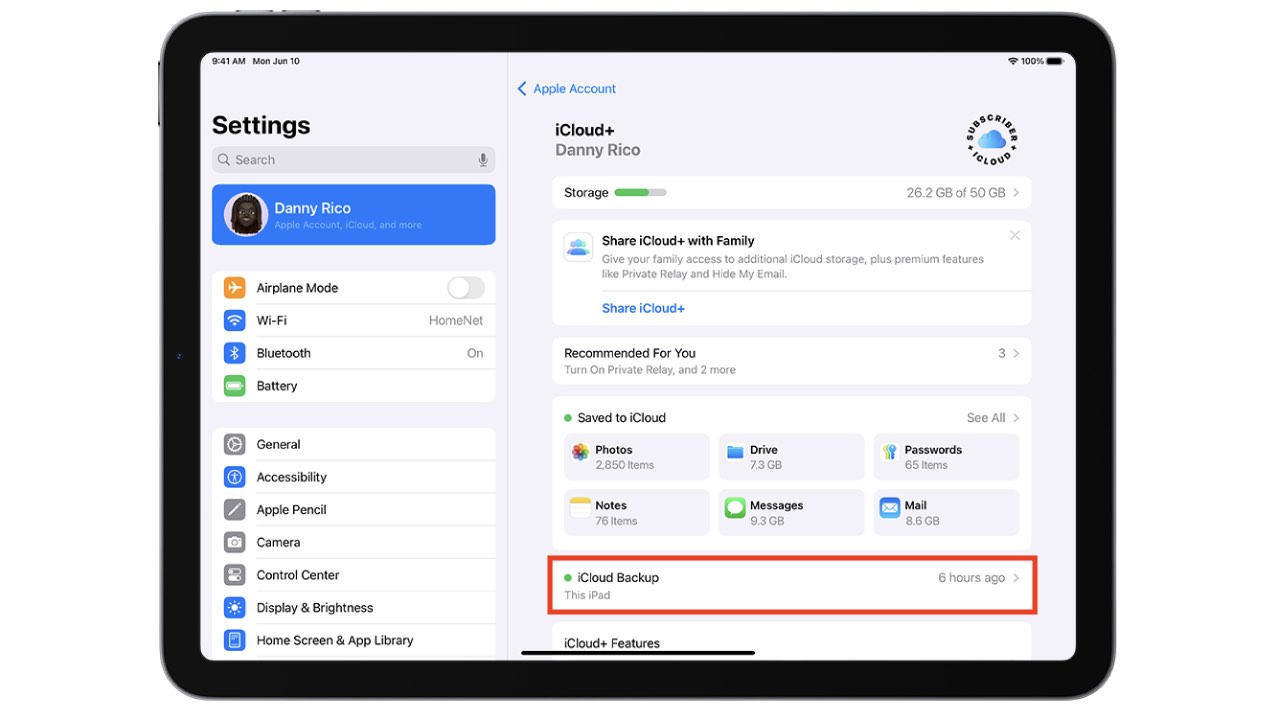Click the green Battery icon
This screenshot has height=720, width=1280.
tap(234, 386)
